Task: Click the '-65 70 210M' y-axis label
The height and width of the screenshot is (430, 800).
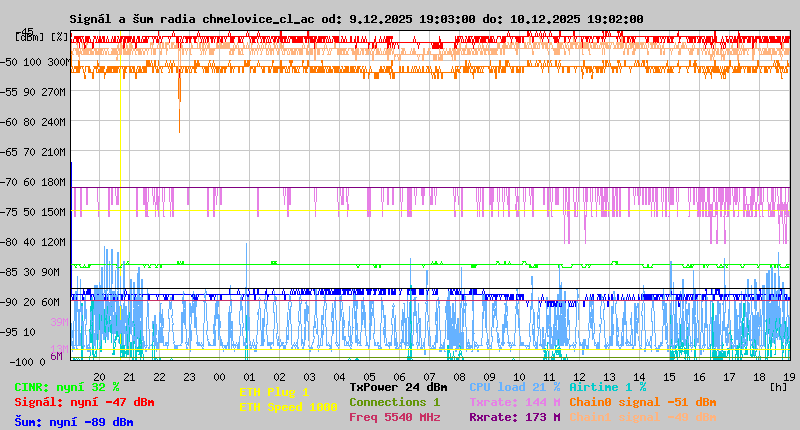Action: pos(34,153)
